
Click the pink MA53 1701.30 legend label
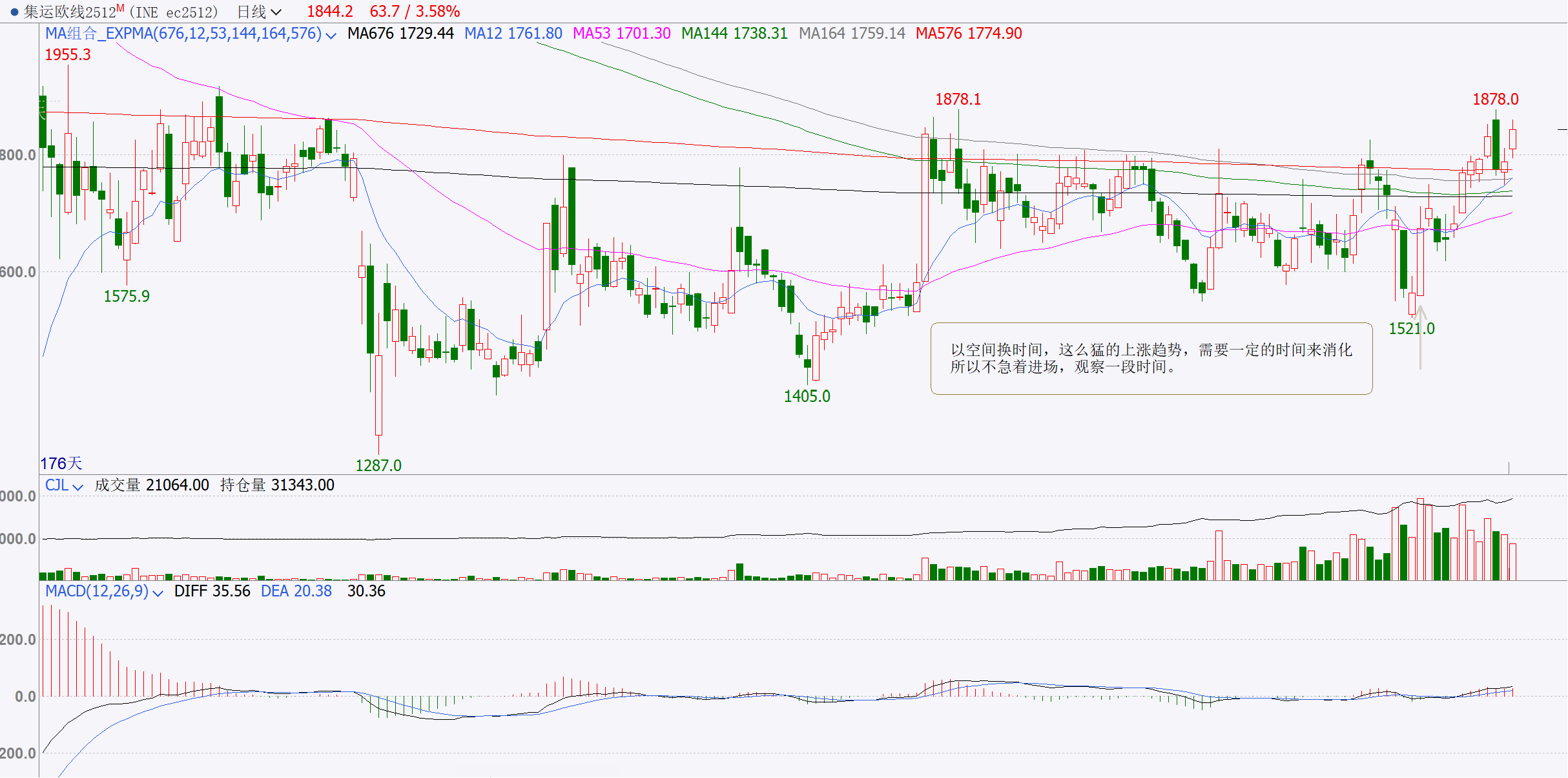(x=621, y=34)
